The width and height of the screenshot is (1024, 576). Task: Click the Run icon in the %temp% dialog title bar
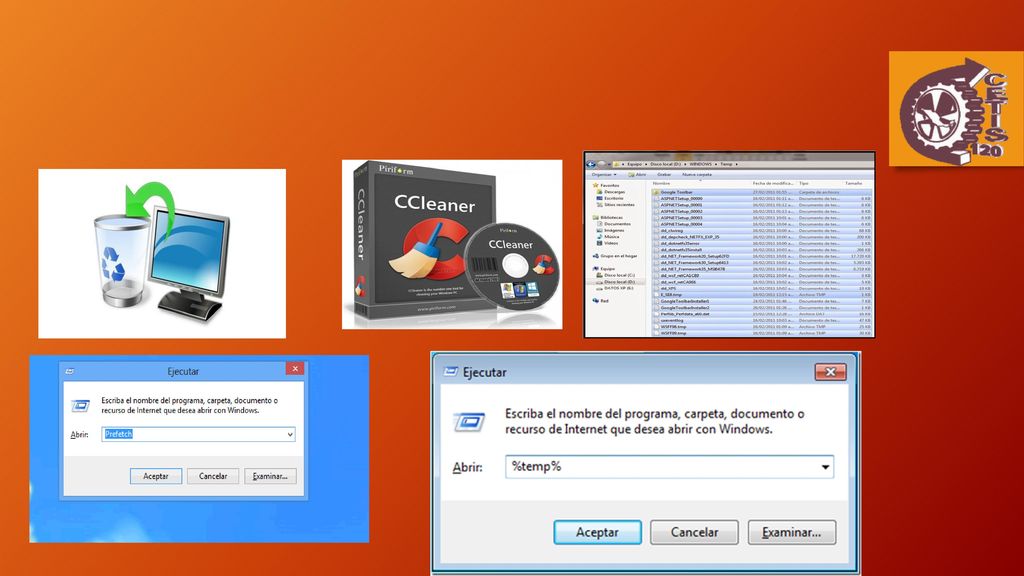[451, 372]
